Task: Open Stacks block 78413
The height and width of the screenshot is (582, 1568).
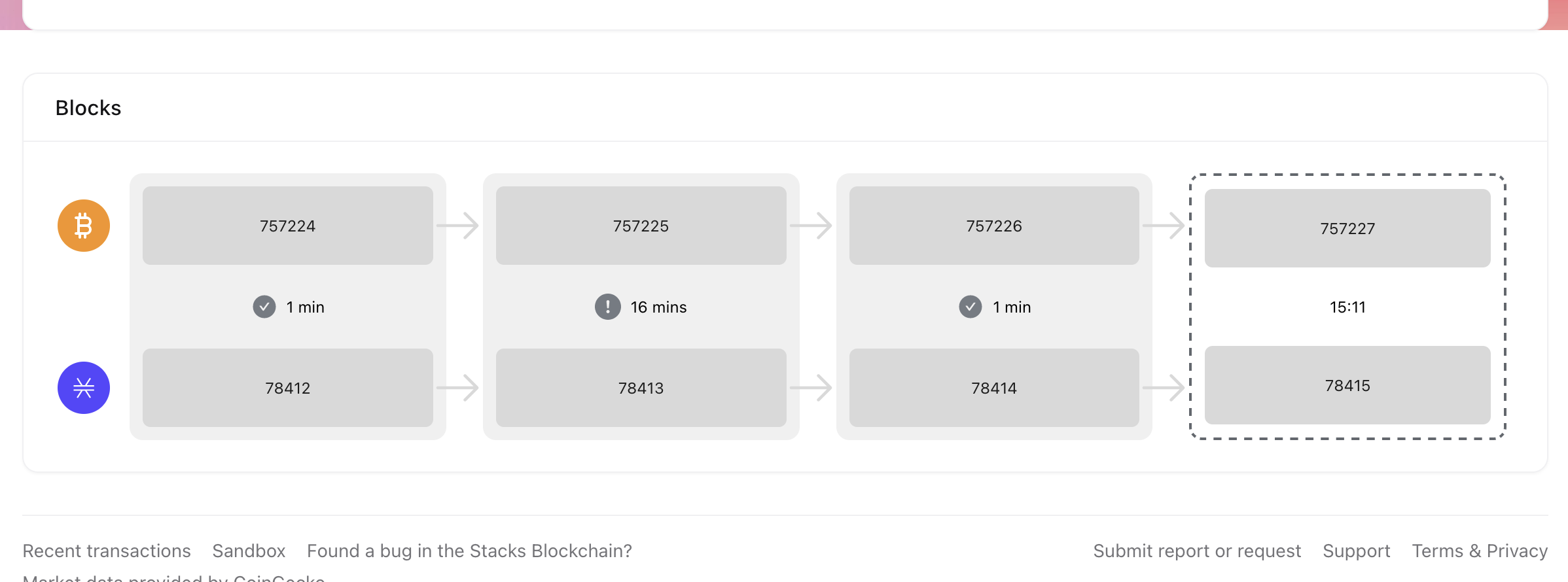Action: click(x=641, y=387)
